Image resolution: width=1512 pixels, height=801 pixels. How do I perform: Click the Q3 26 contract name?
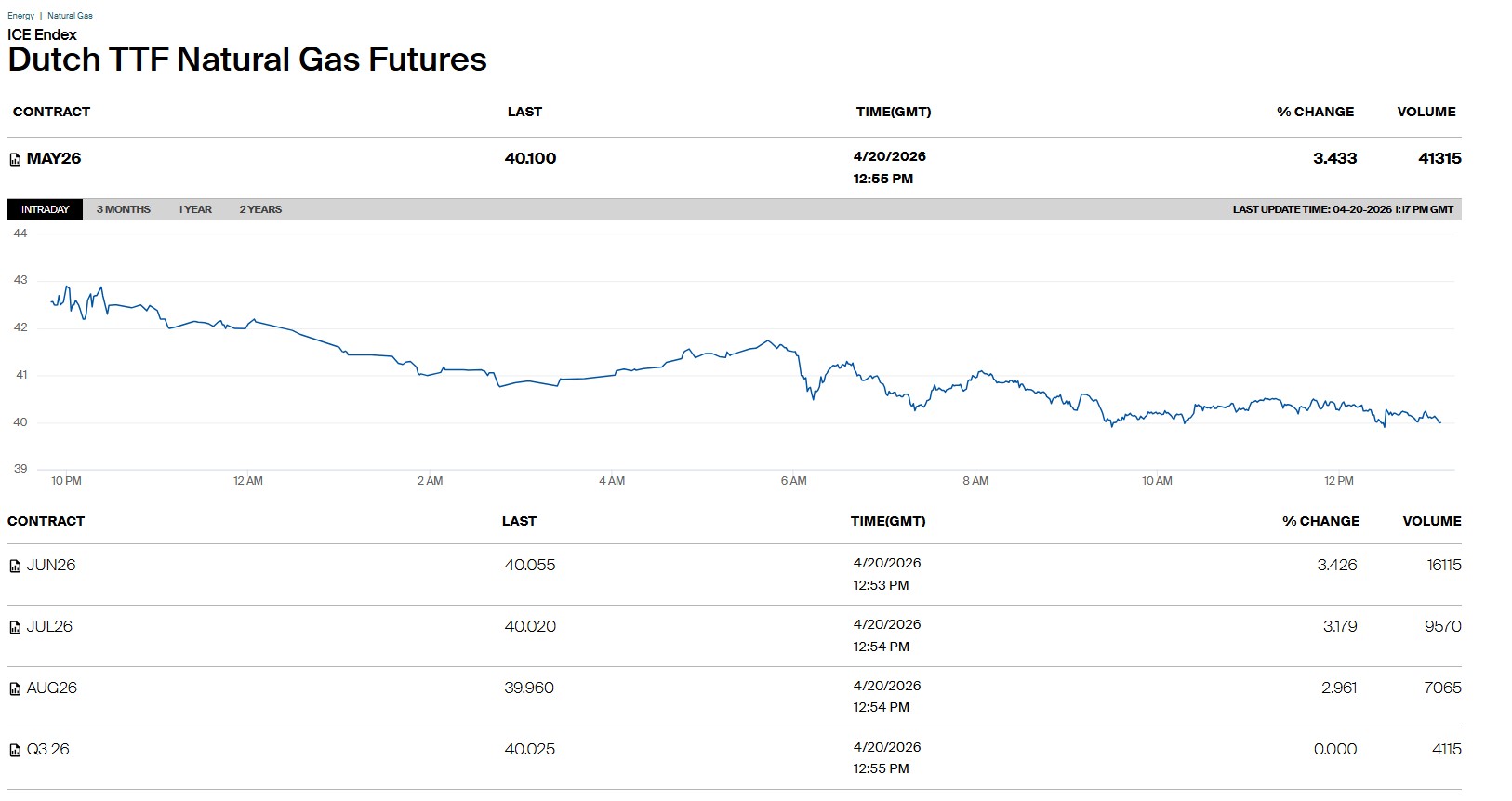point(47,750)
